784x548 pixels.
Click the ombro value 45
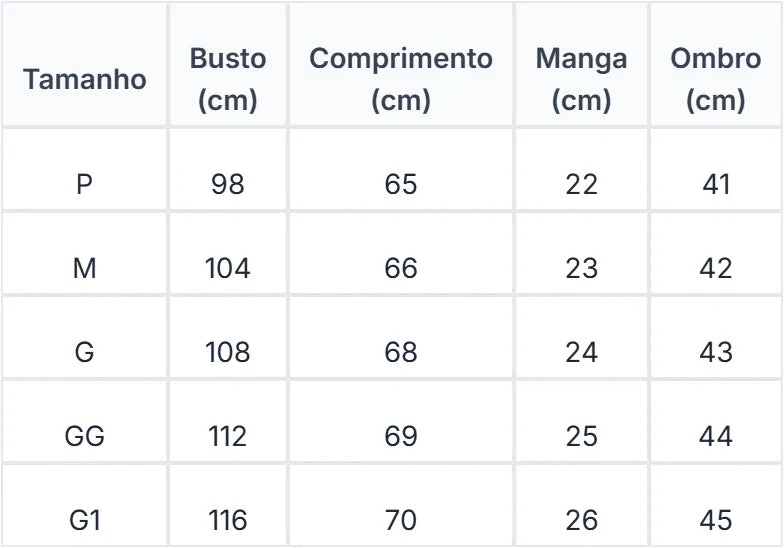[x=716, y=520]
